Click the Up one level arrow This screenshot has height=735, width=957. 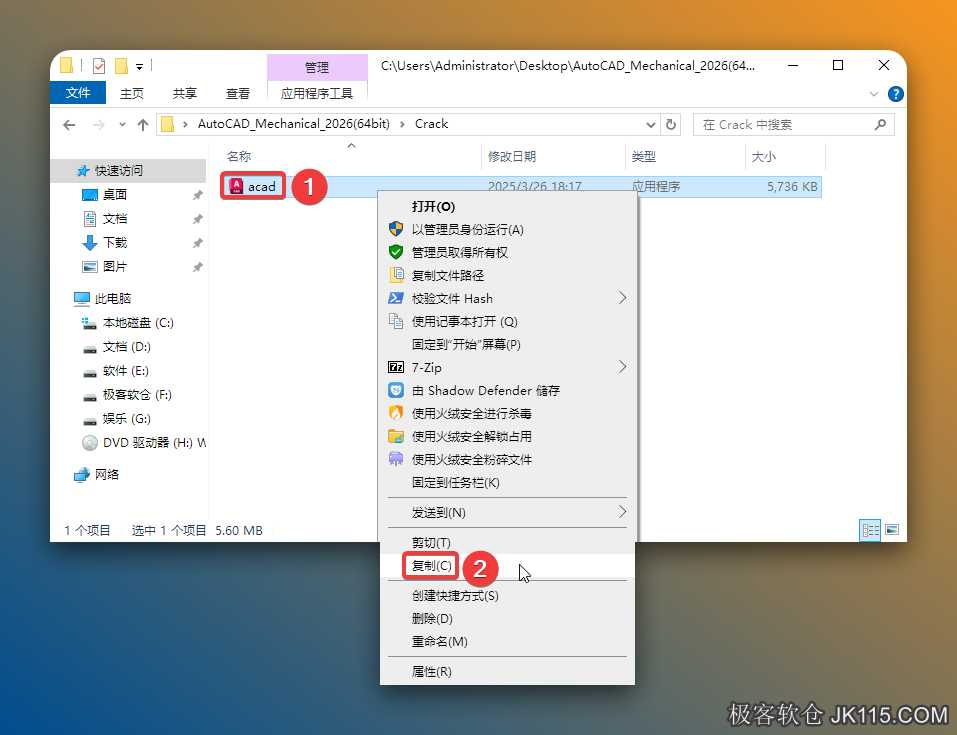click(x=143, y=125)
